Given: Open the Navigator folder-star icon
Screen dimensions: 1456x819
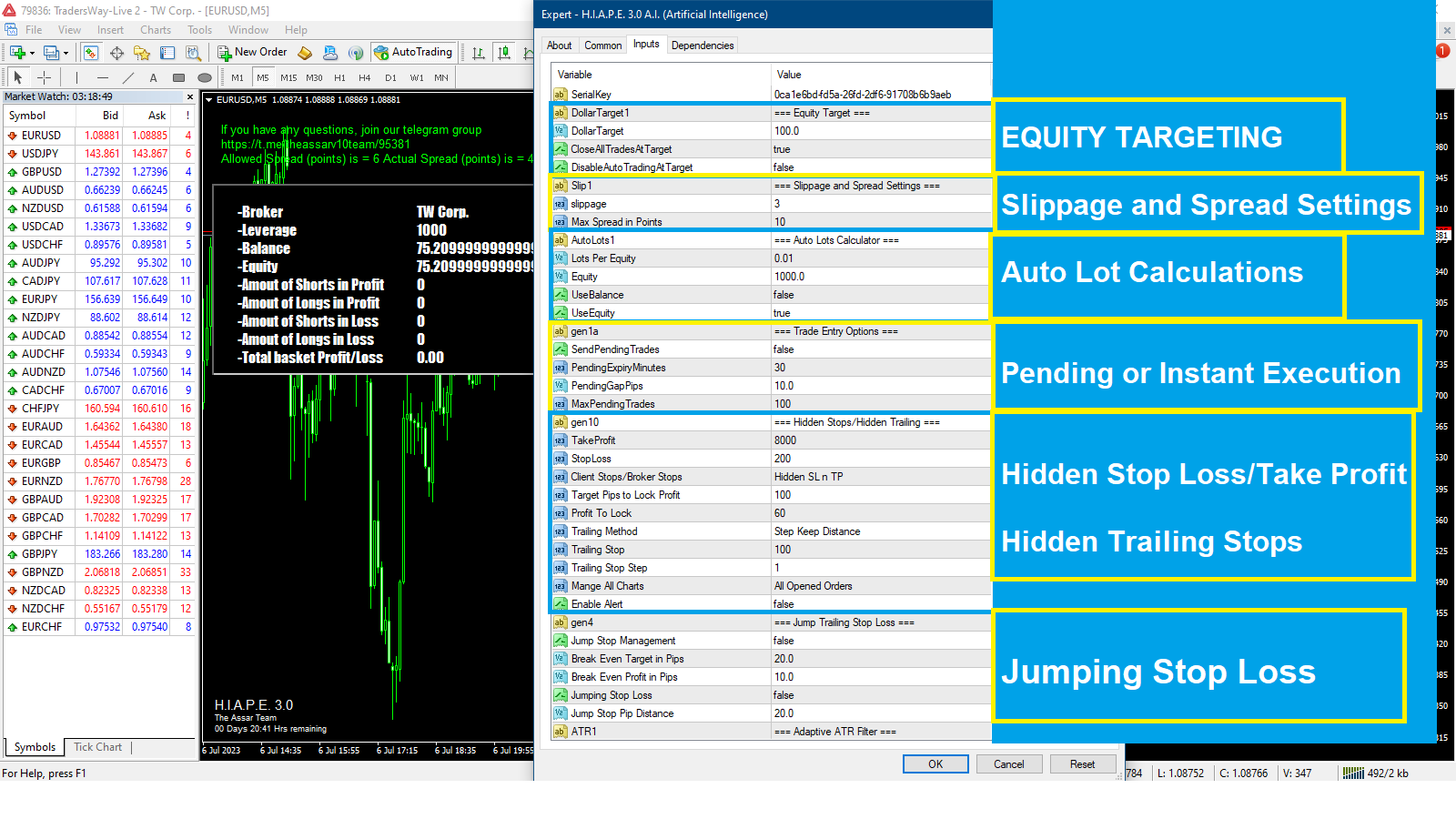Looking at the screenshot, I should point(142,53).
